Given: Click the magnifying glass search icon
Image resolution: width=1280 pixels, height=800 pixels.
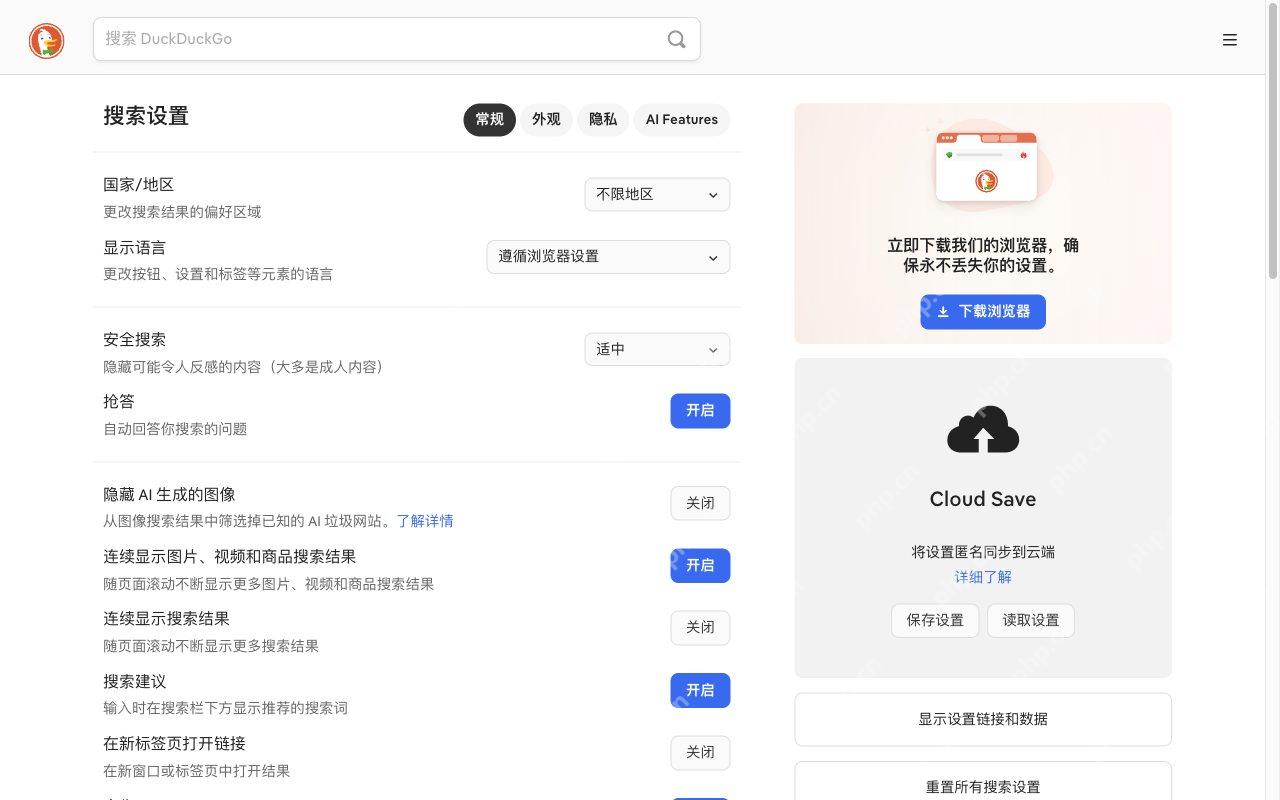Looking at the screenshot, I should point(677,39).
